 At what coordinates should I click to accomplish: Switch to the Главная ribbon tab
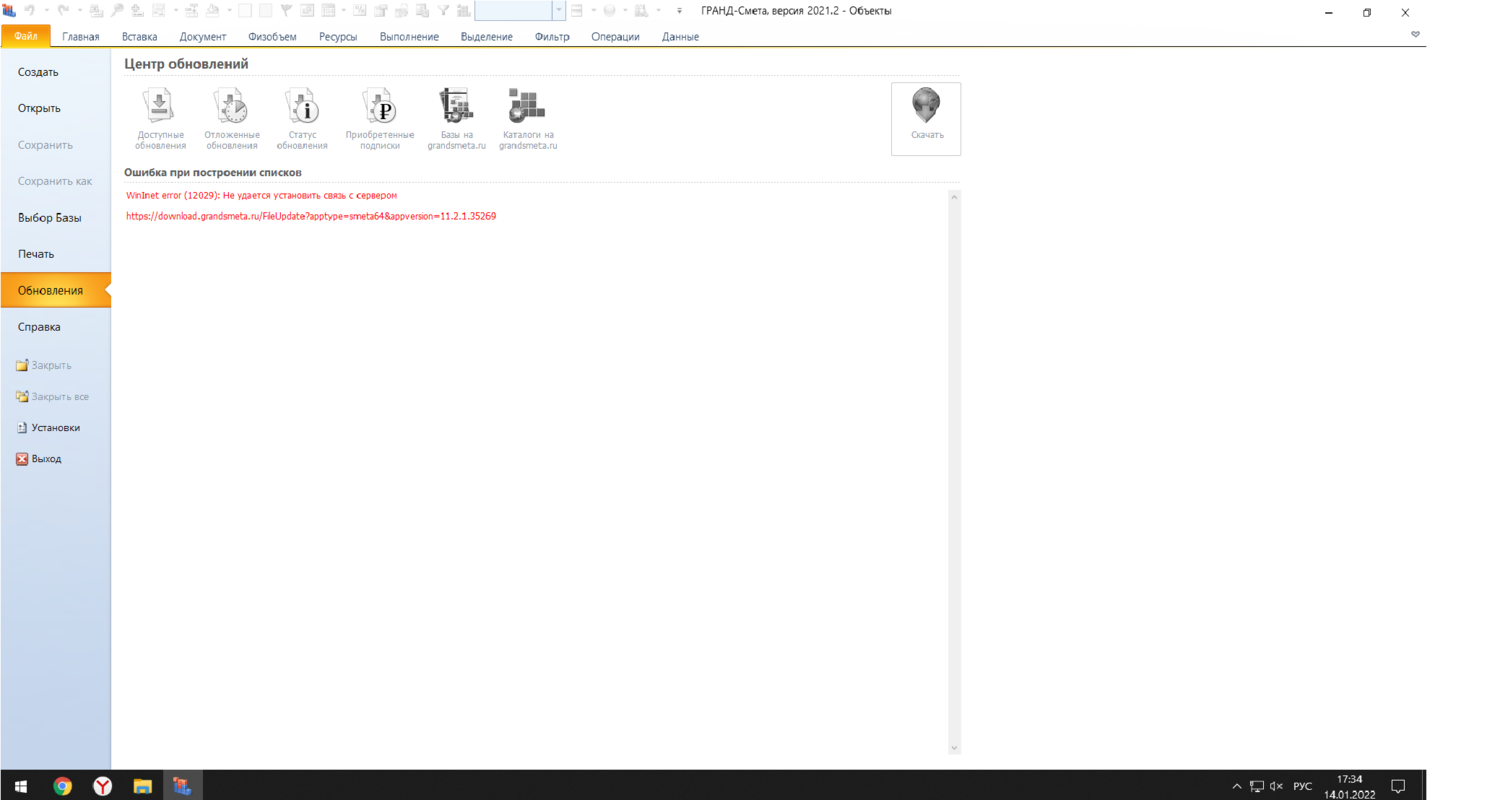tap(81, 37)
